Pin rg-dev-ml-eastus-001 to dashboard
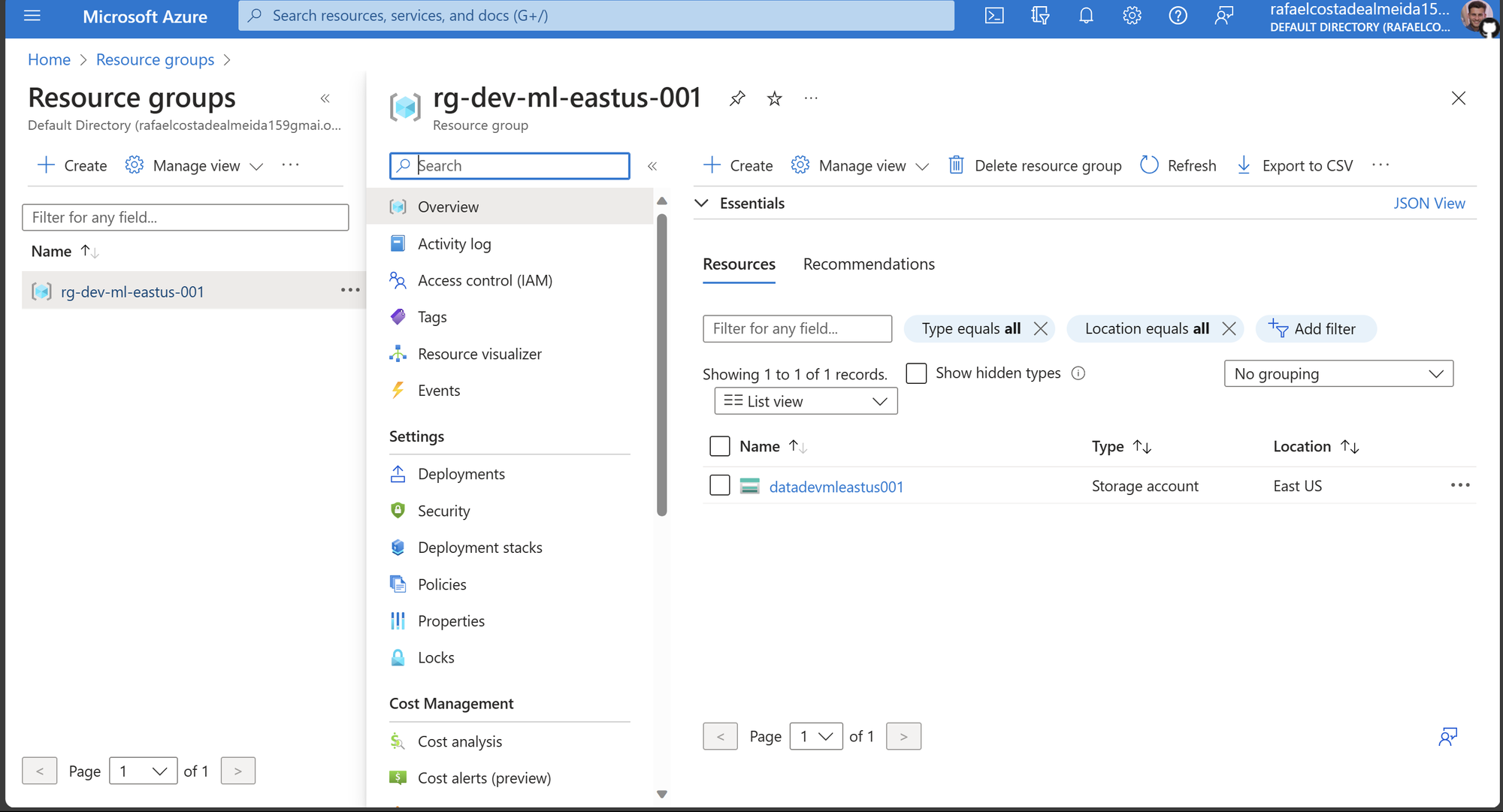Screen dimensions: 1503x812 click(737, 98)
